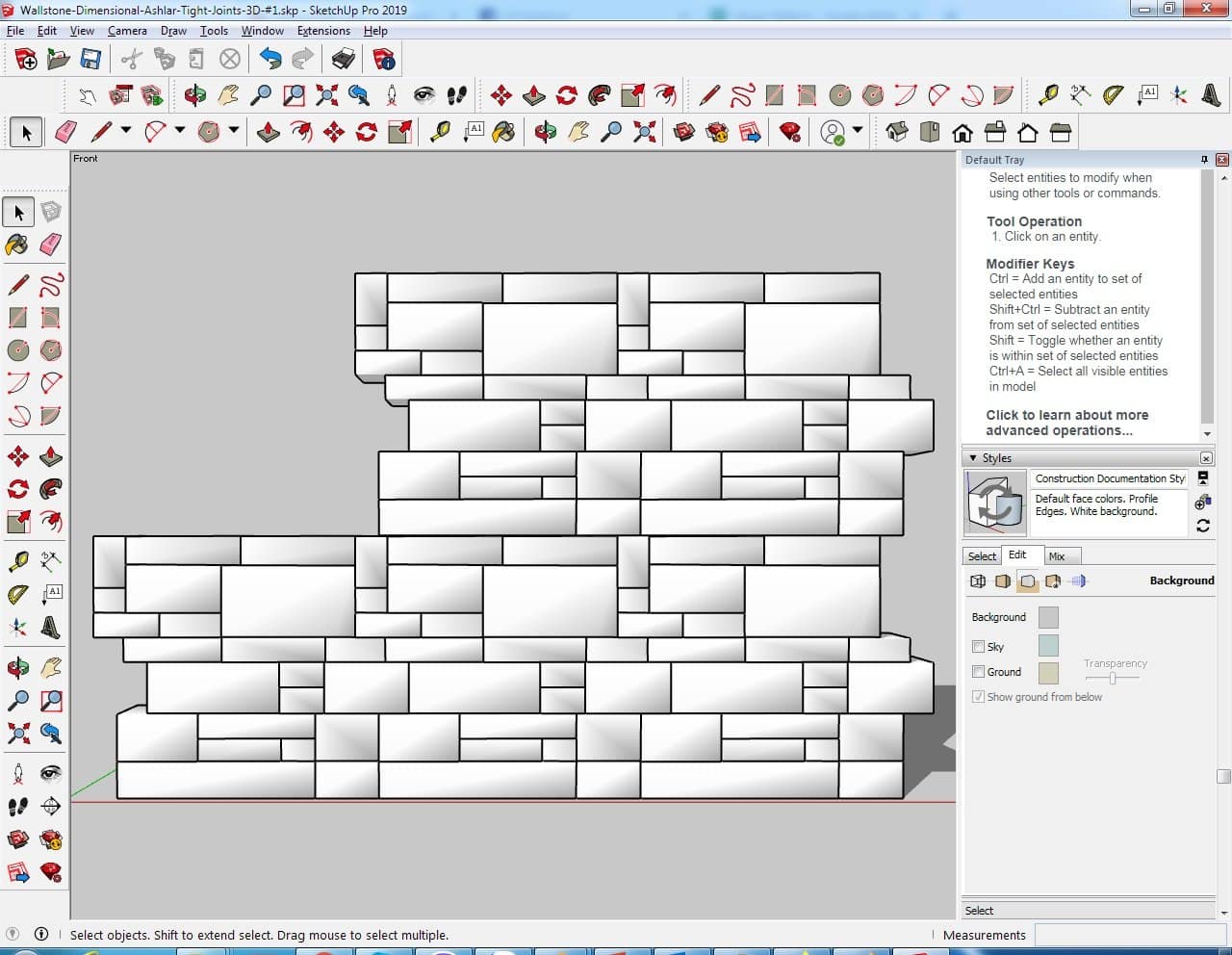
Task: Enable the Sky checkbox
Action: pyautogui.click(x=978, y=646)
